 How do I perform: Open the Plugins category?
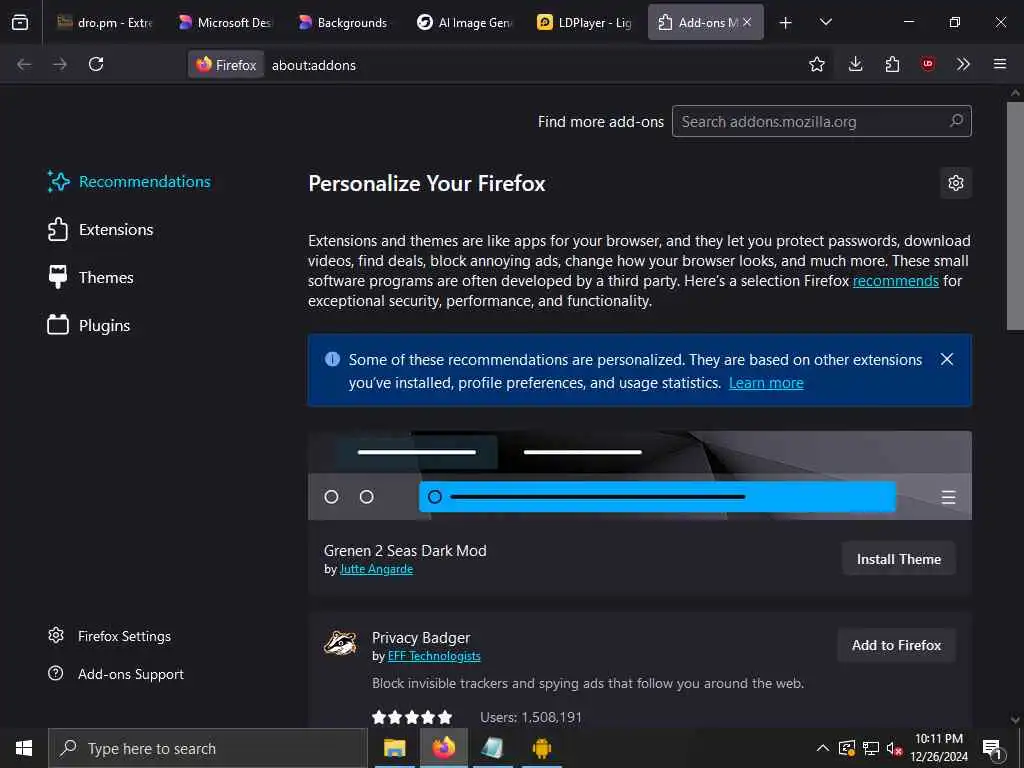click(88, 325)
